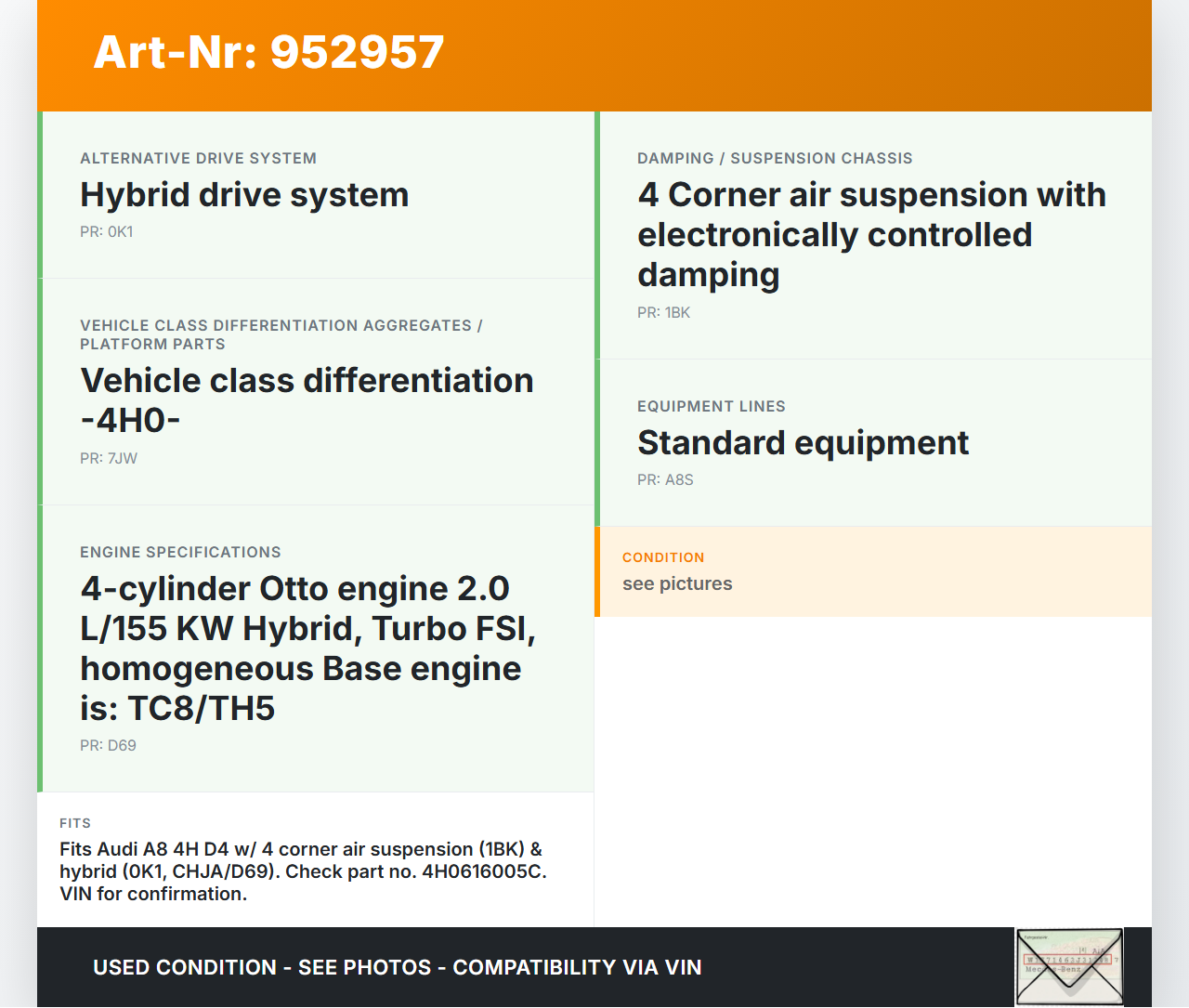Click the 'see pictures' condition text

click(677, 584)
